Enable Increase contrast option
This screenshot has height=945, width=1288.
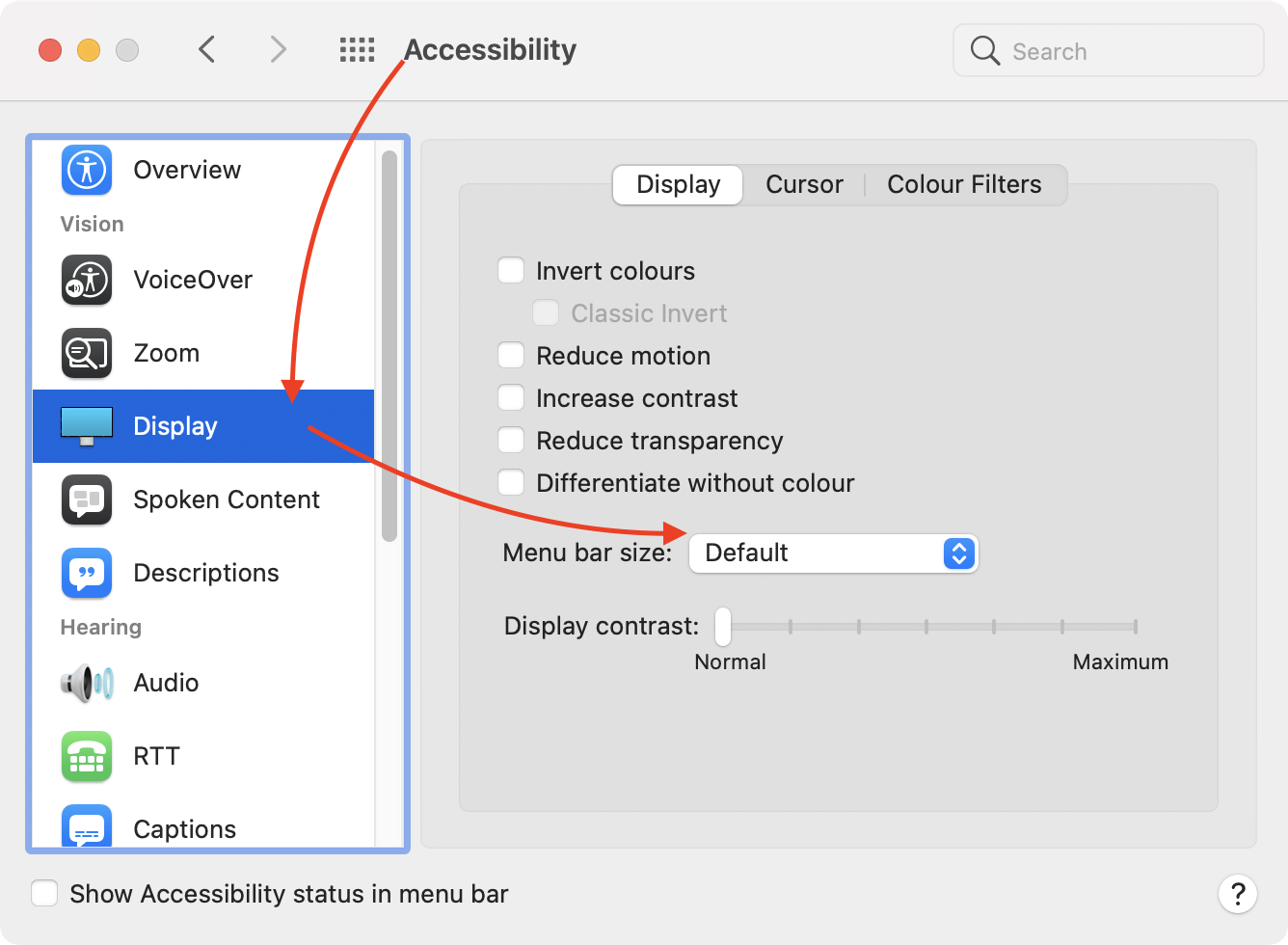pos(511,398)
